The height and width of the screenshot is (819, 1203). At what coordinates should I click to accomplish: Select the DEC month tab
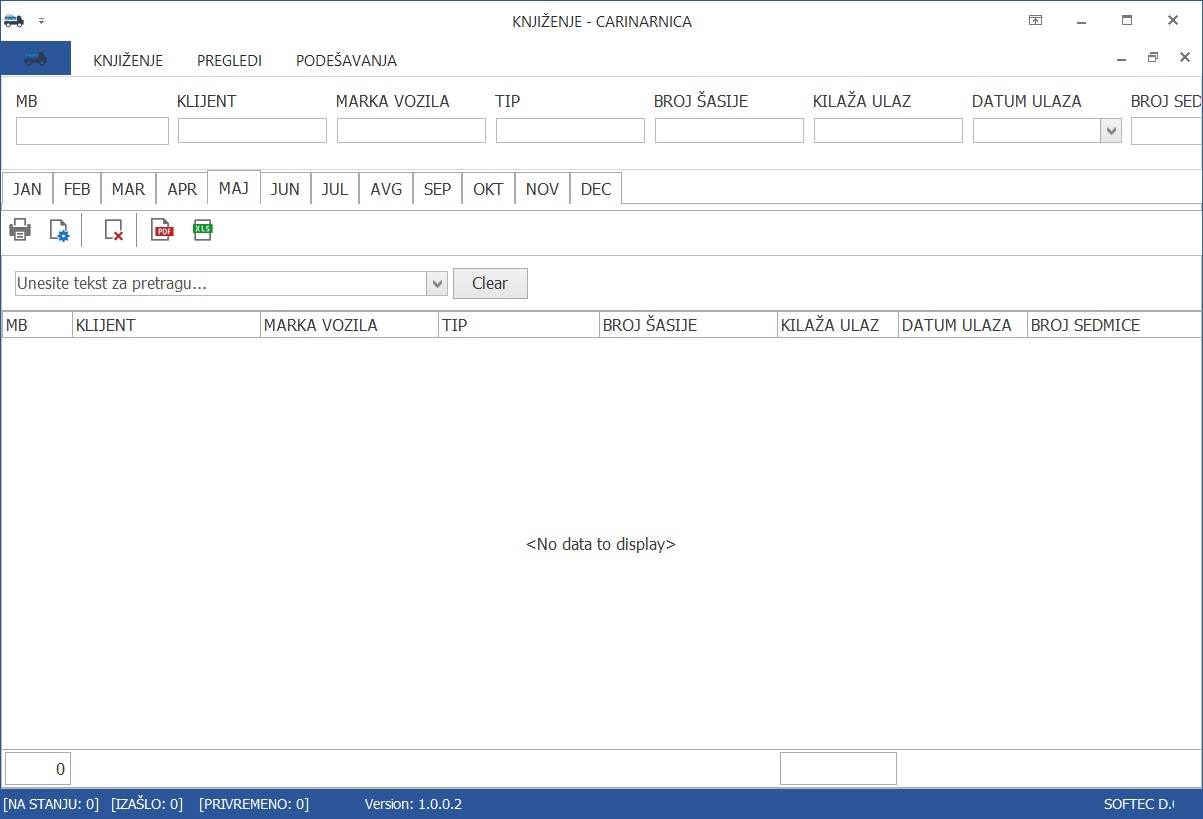tap(596, 189)
